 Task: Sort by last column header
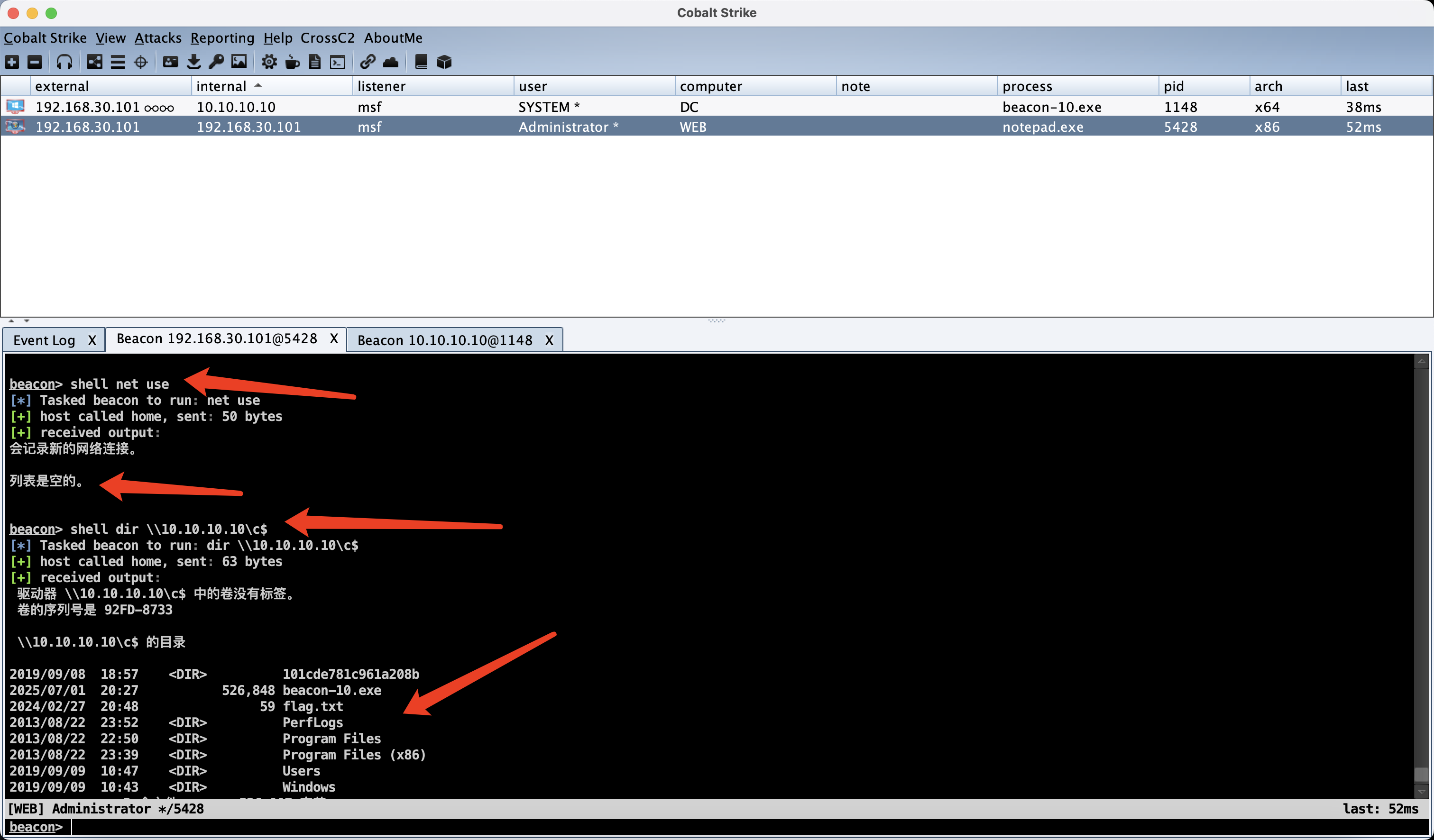[x=1386, y=86]
